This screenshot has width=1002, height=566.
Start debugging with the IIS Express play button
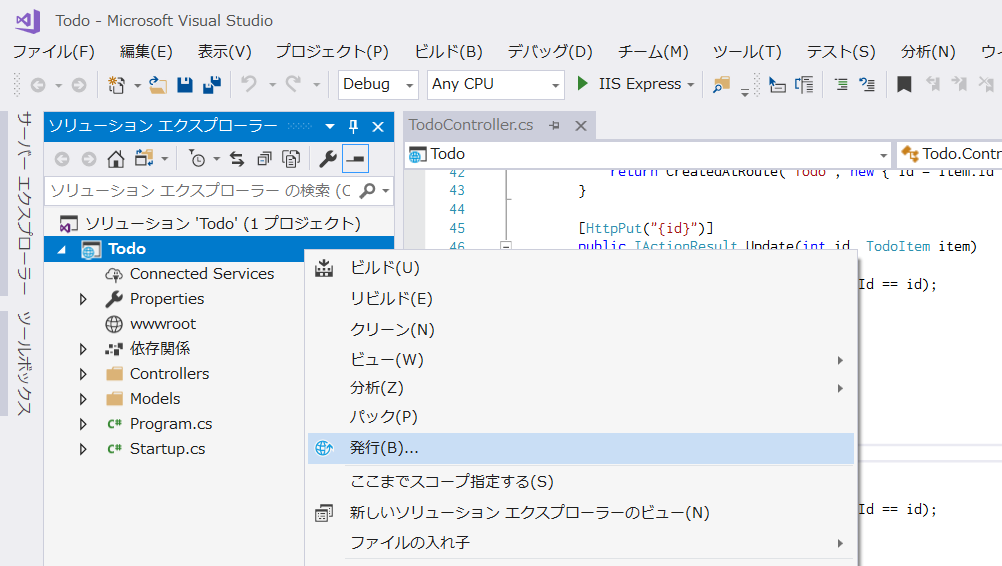(583, 85)
